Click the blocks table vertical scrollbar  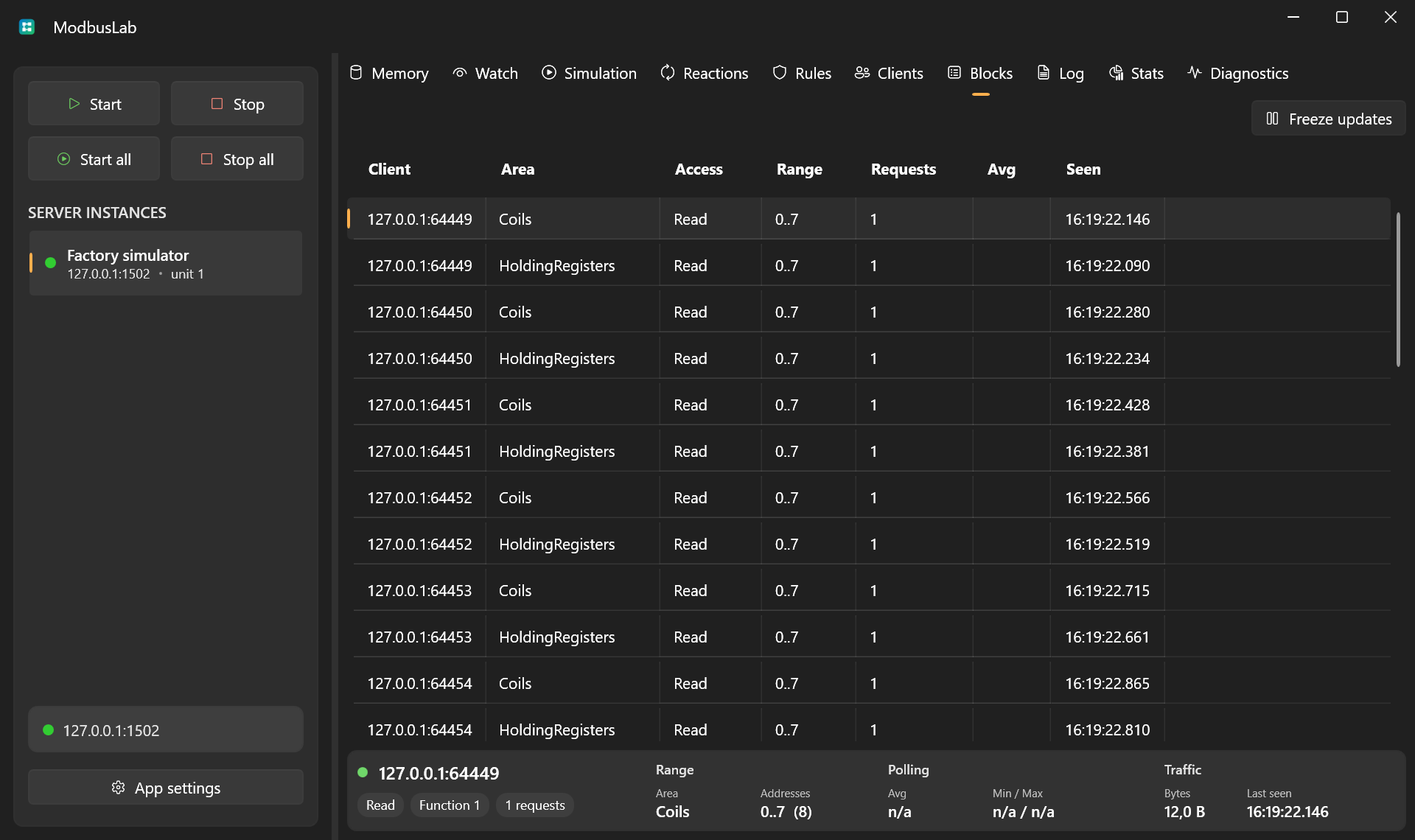1397,290
